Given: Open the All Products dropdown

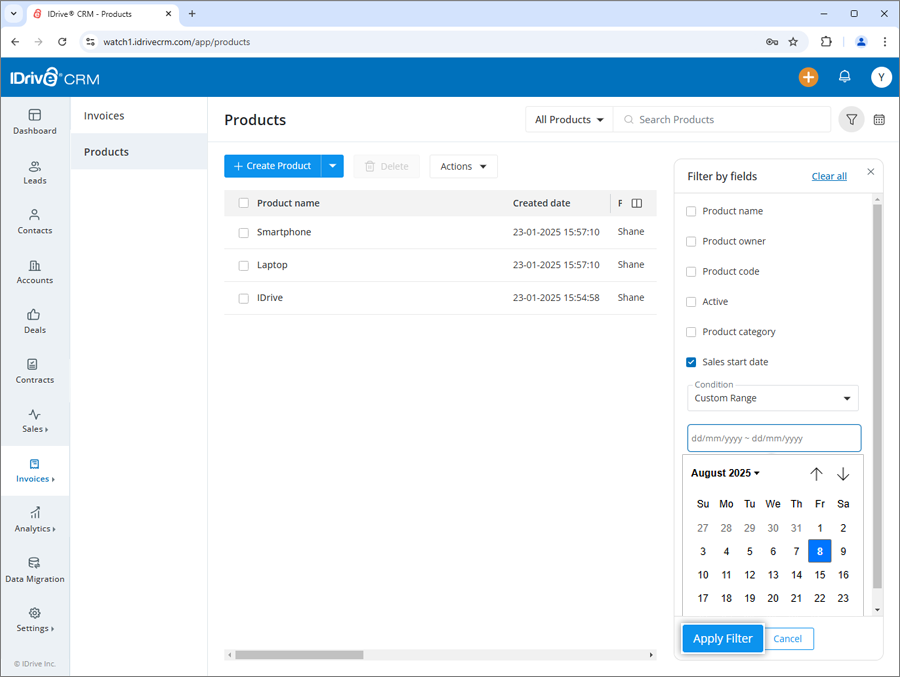Looking at the screenshot, I should [568, 119].
